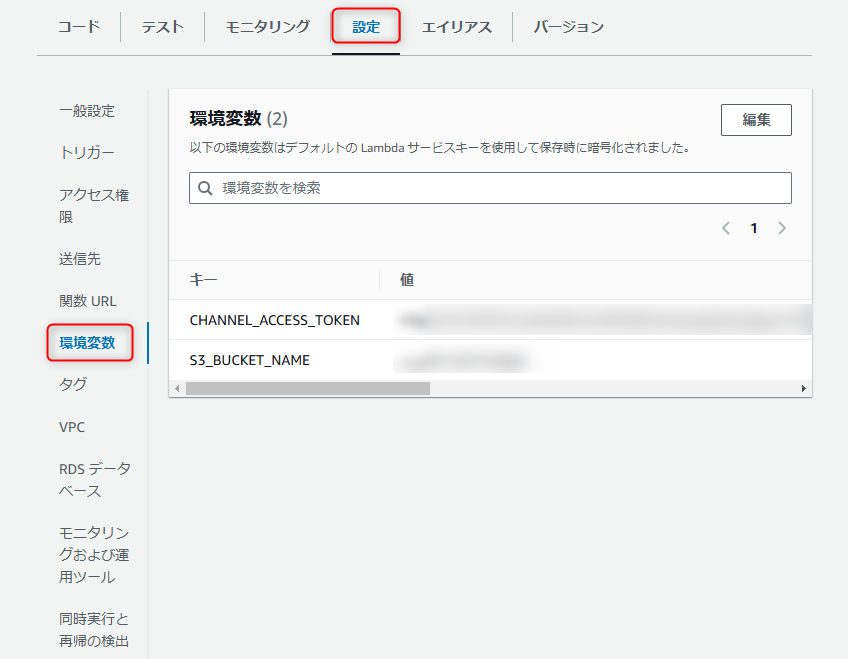Viewport: 848px width, 659px height.
Task: Open 関数 URL settings
Action: (88, 301)
